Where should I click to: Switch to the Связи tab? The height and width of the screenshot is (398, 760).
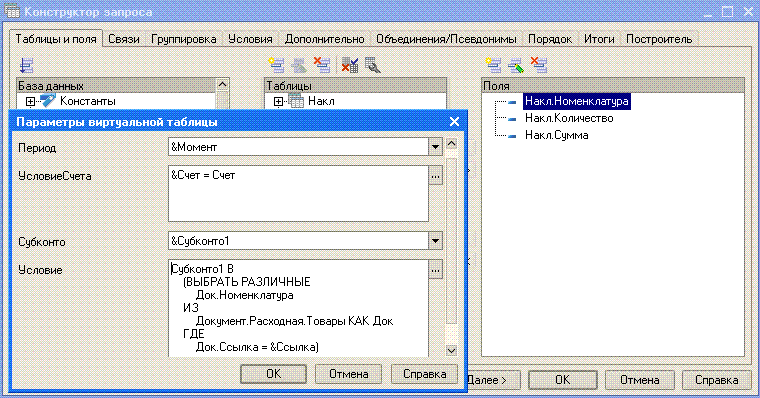pos(124,39)
